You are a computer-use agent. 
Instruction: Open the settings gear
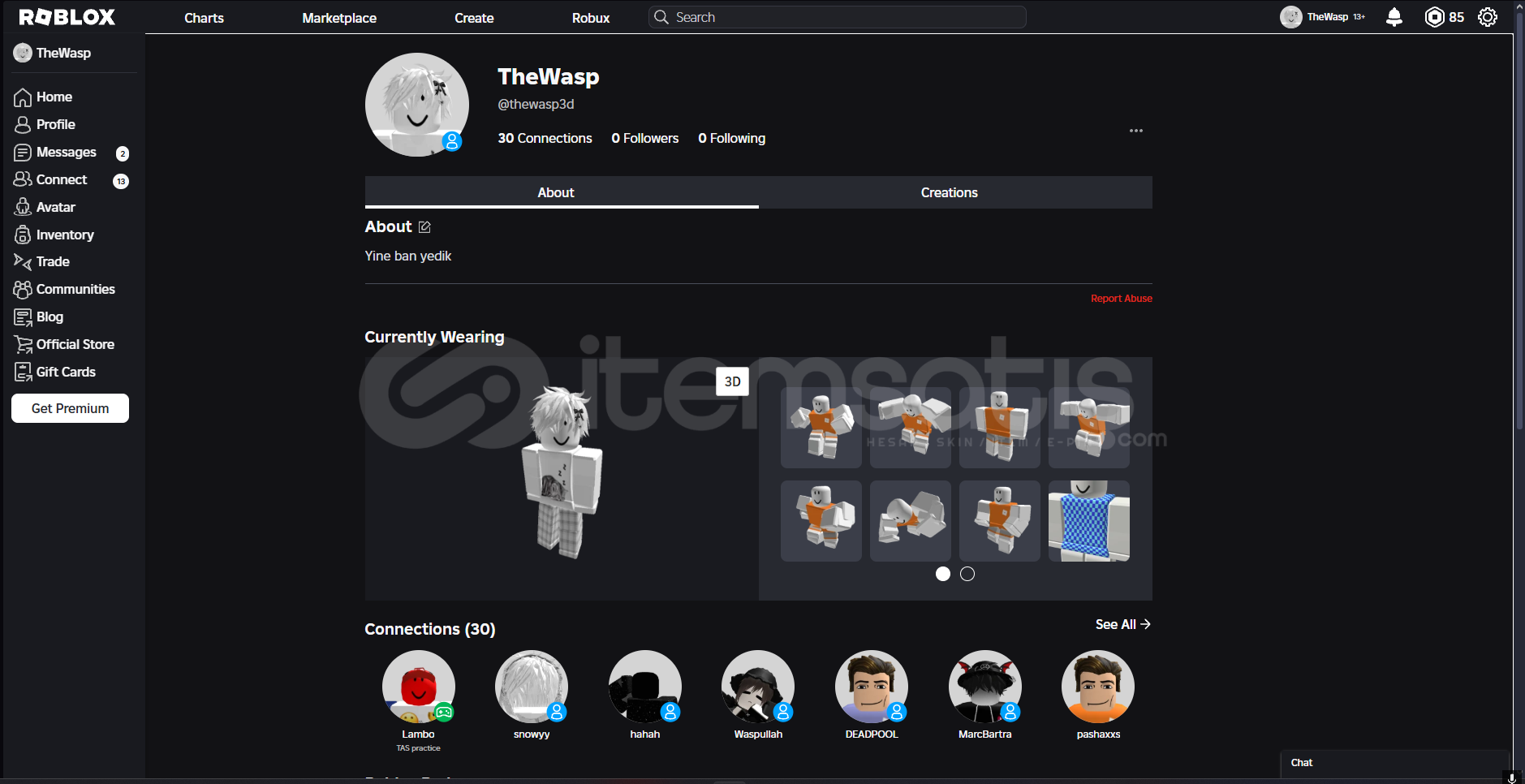(1488, 17)
